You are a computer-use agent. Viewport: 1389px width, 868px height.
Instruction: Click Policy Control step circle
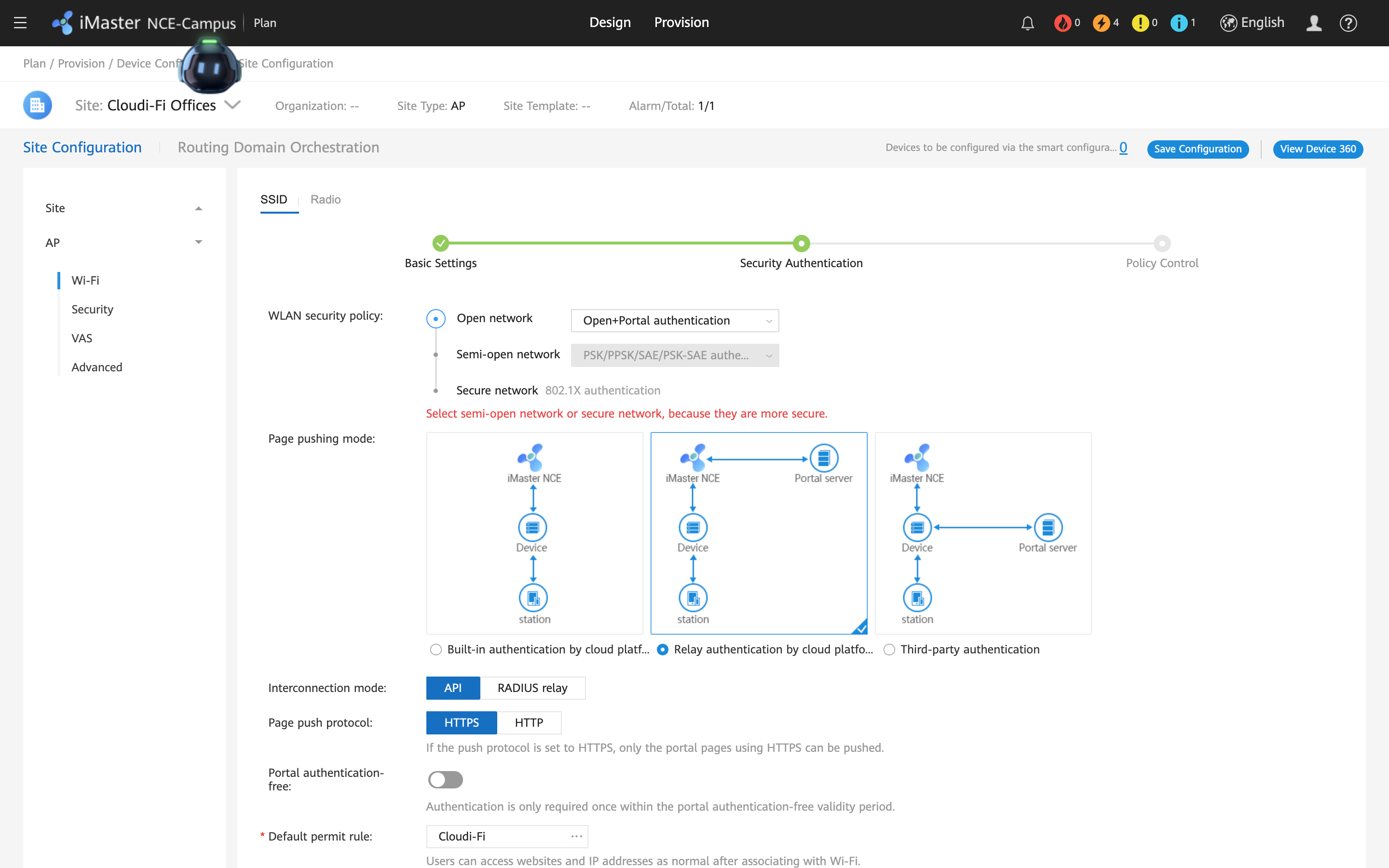click(1162, 244)
